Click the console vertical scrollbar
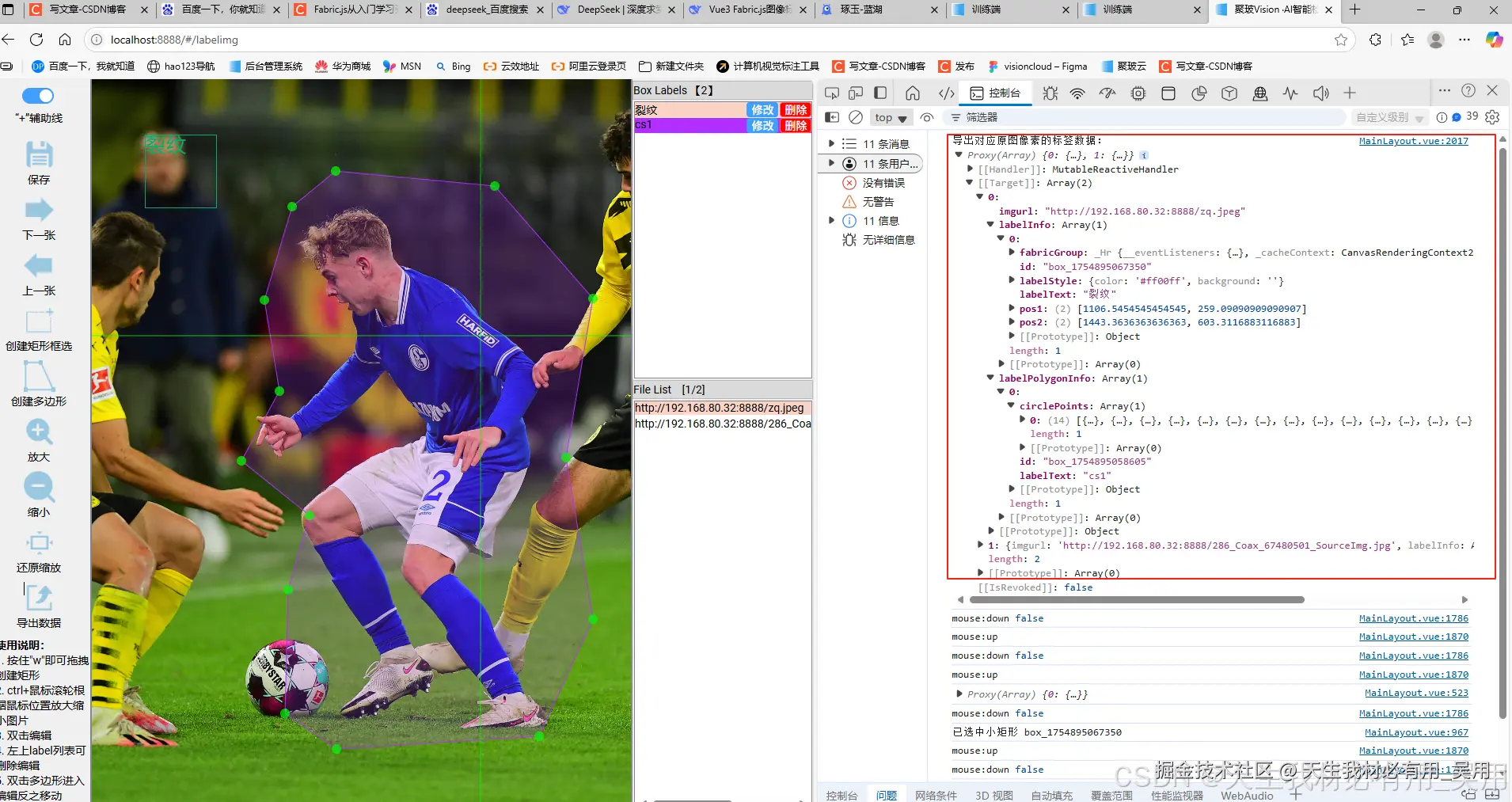This screenshot has width=1512, height=802. [1503, 434]
